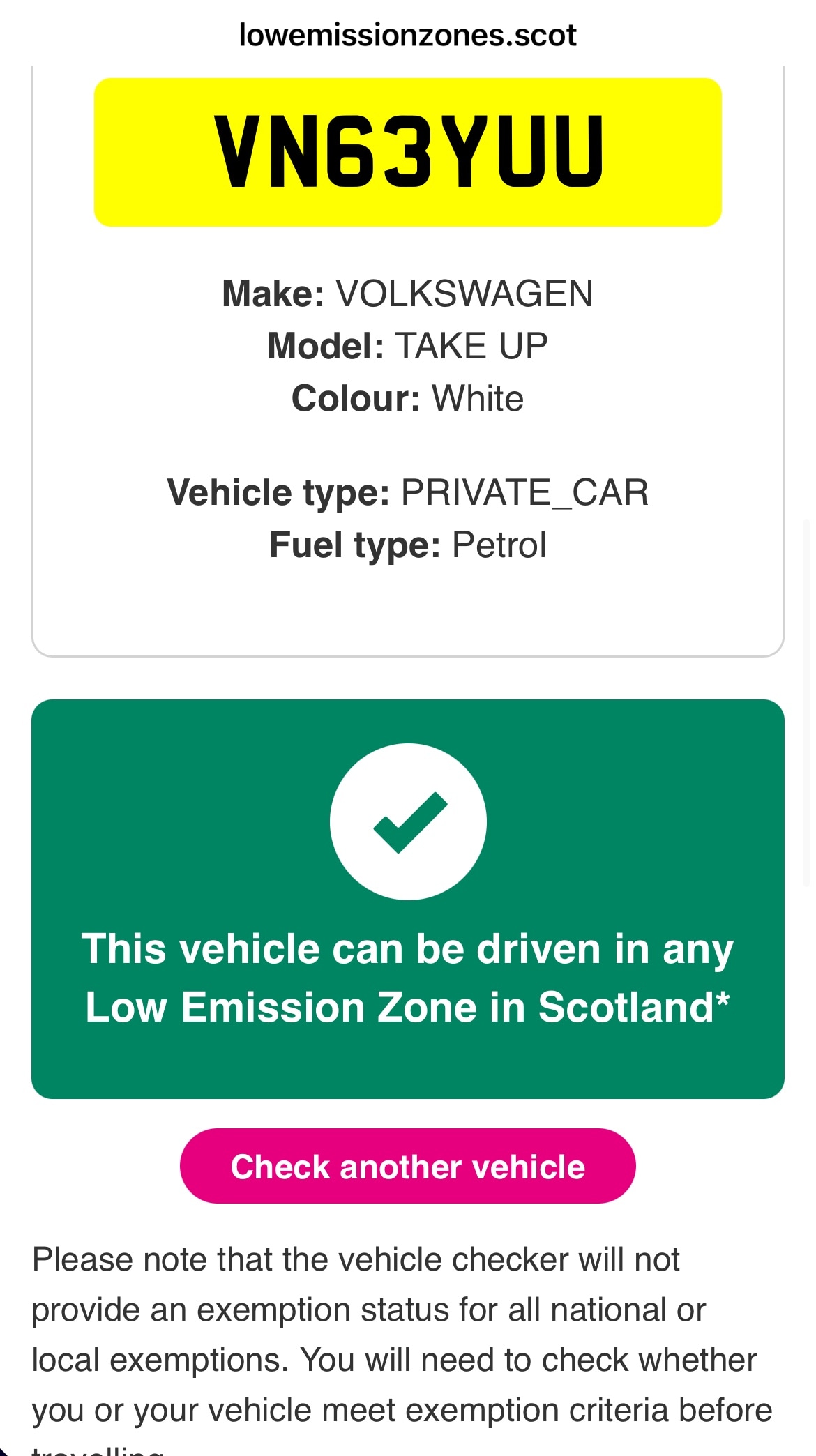The width and height of the screenshot is (816, 1456).
Task: Click the "Please note" exemption paragraph
Action: point(401,1335)
